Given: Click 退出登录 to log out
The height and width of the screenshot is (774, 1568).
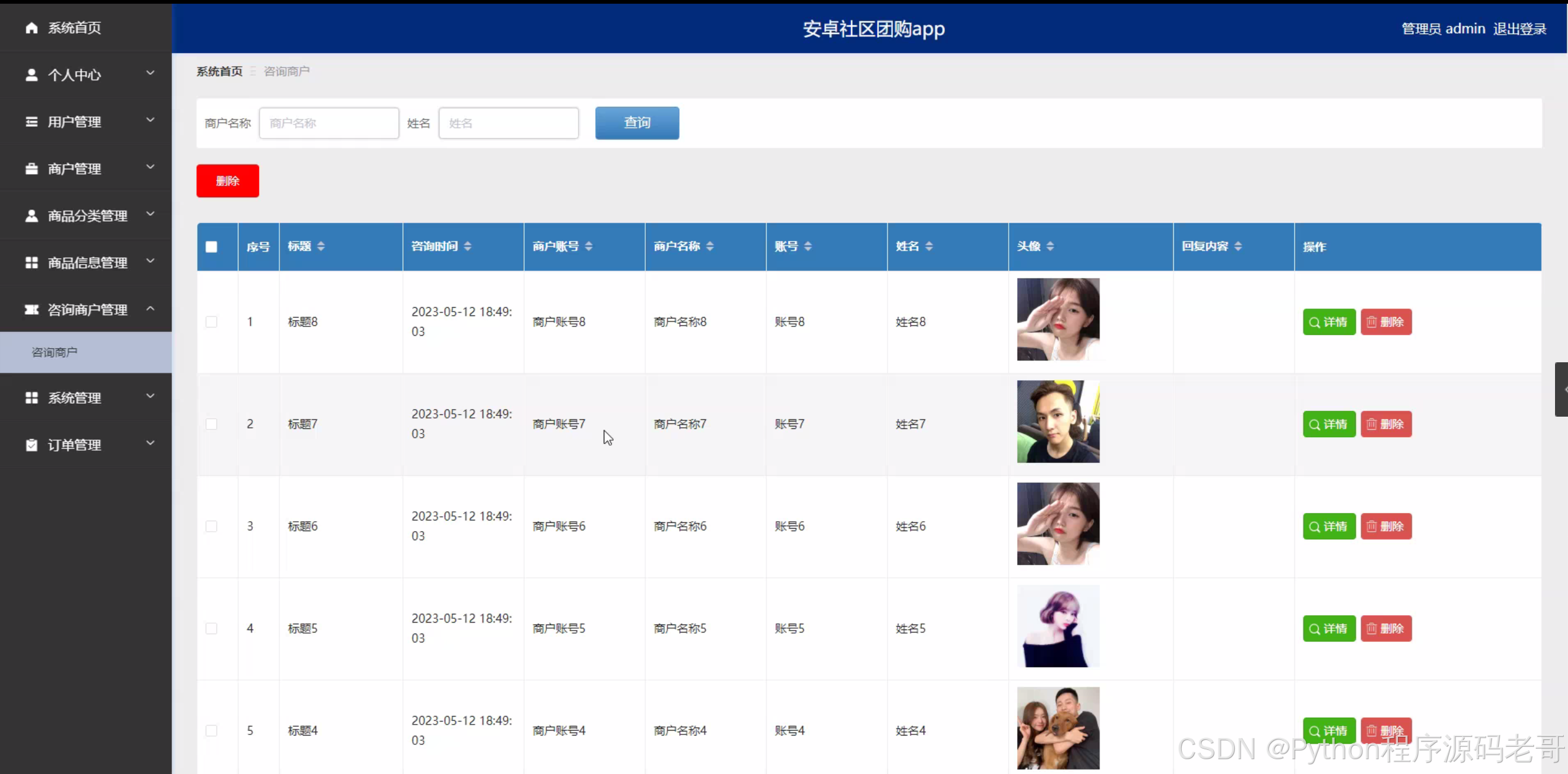Looking at the screenshot, I should [x=1519, y=29].
